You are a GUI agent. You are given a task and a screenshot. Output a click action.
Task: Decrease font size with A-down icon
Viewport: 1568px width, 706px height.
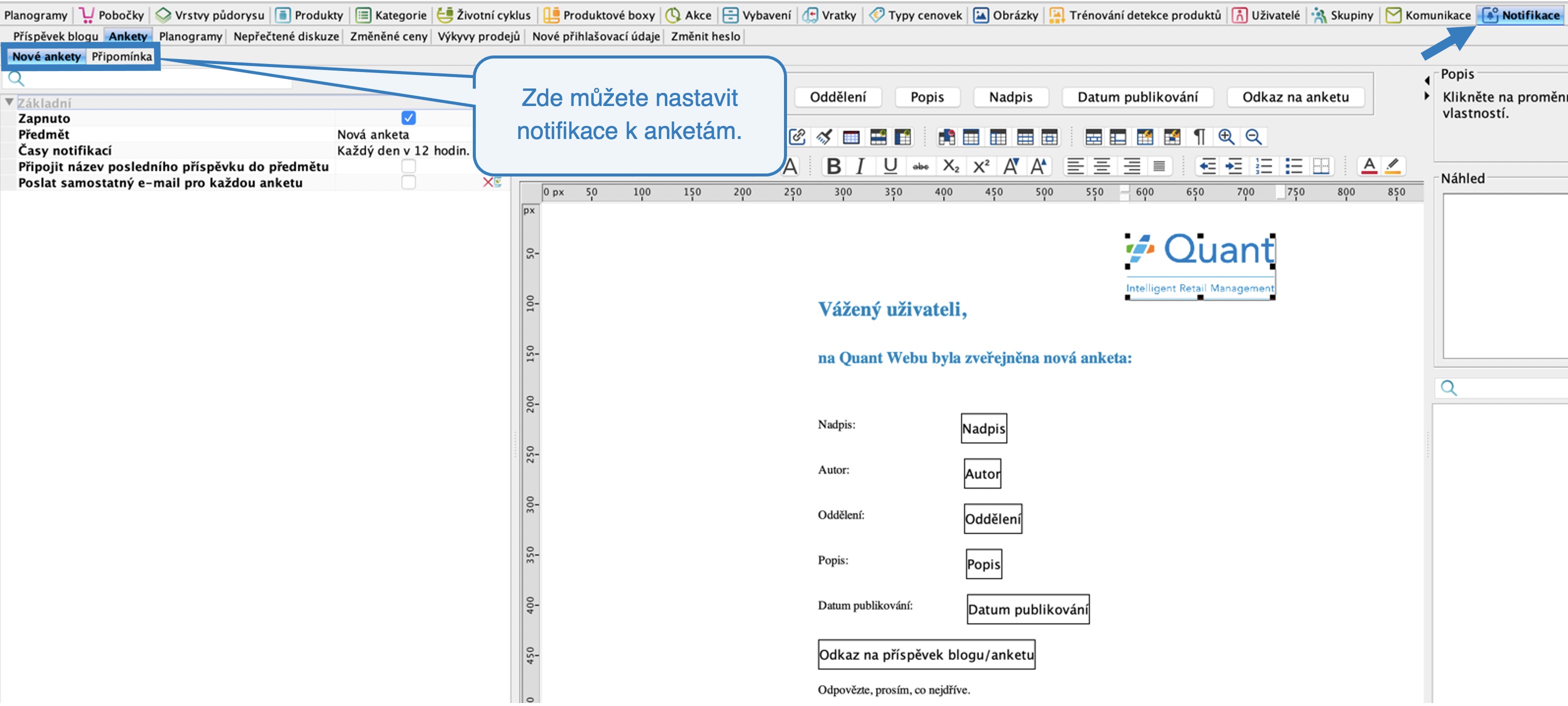click(1011, 166)
